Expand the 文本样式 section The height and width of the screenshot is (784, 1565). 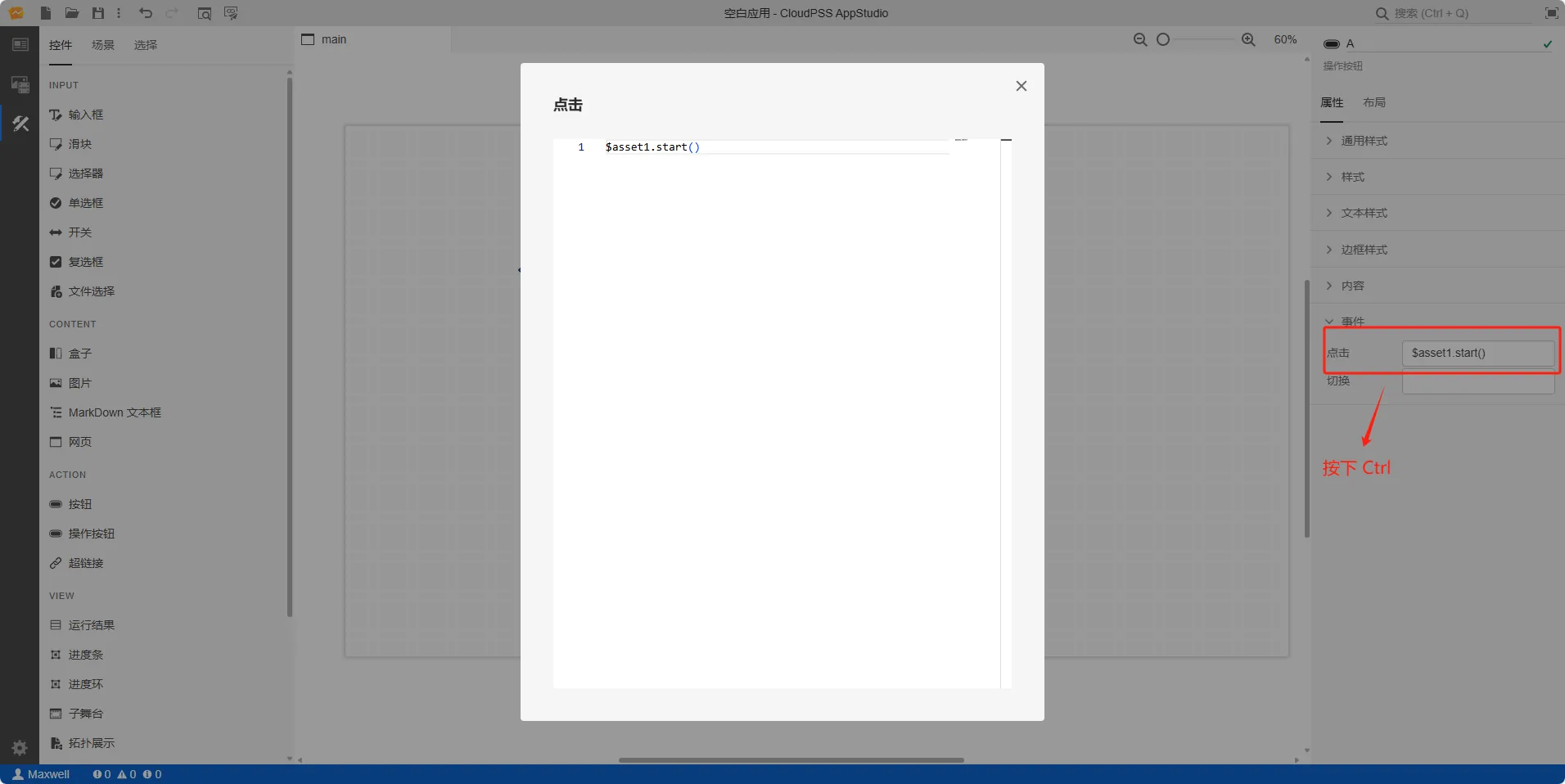click(1438, 213)
